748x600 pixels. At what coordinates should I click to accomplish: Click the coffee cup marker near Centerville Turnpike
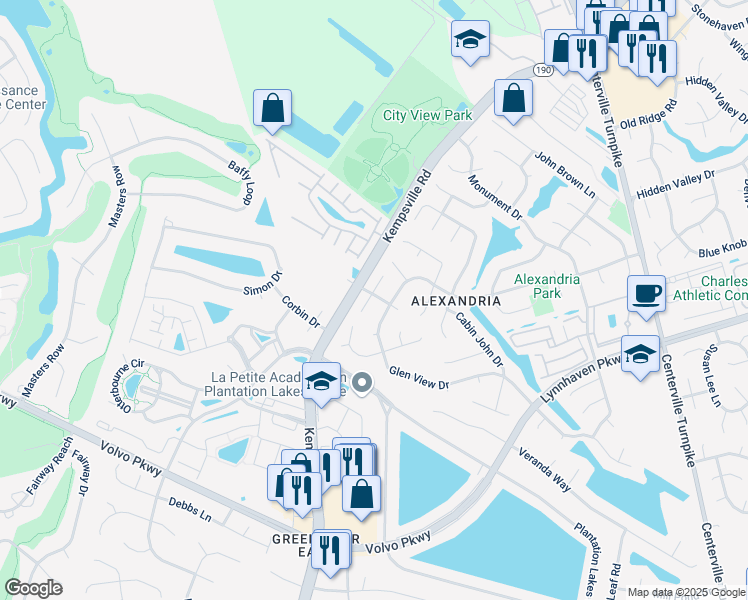[646, 295]
